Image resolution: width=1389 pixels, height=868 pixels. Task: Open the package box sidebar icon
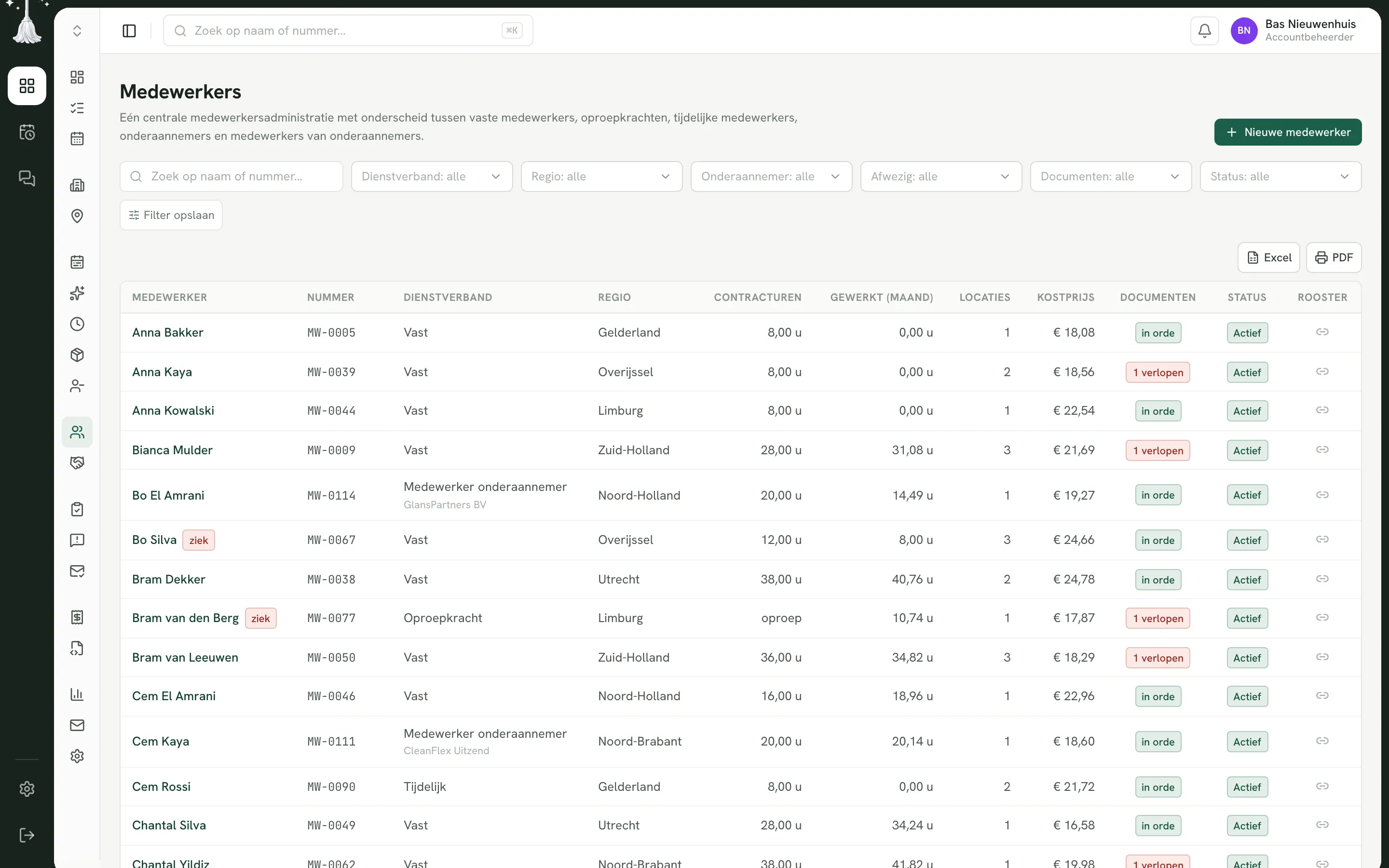(77, 355)
